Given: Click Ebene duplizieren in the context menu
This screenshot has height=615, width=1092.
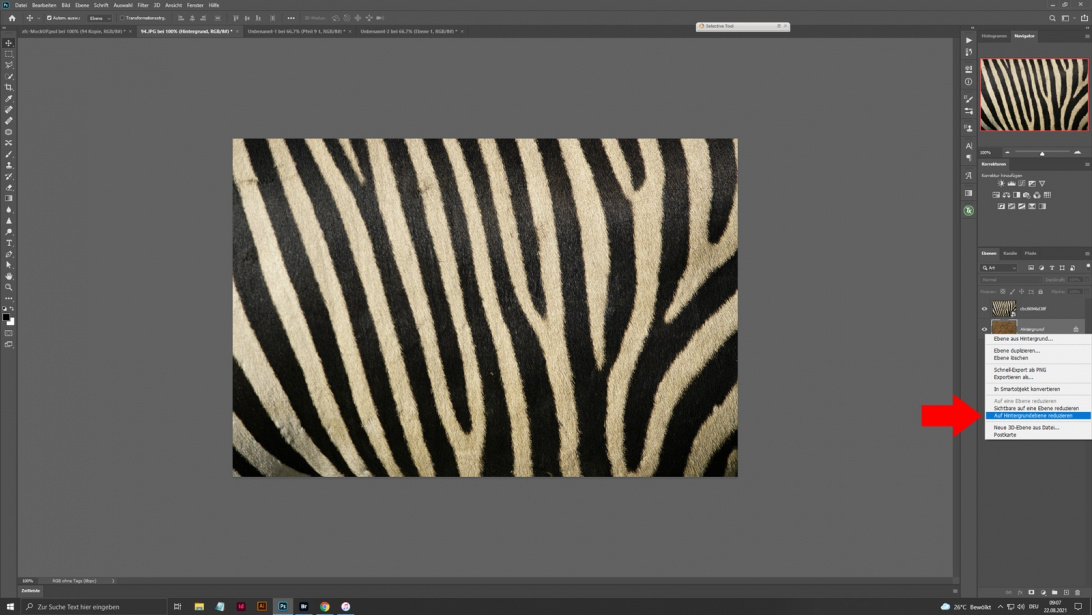Looking at the screenshot, I should 1017,351.
